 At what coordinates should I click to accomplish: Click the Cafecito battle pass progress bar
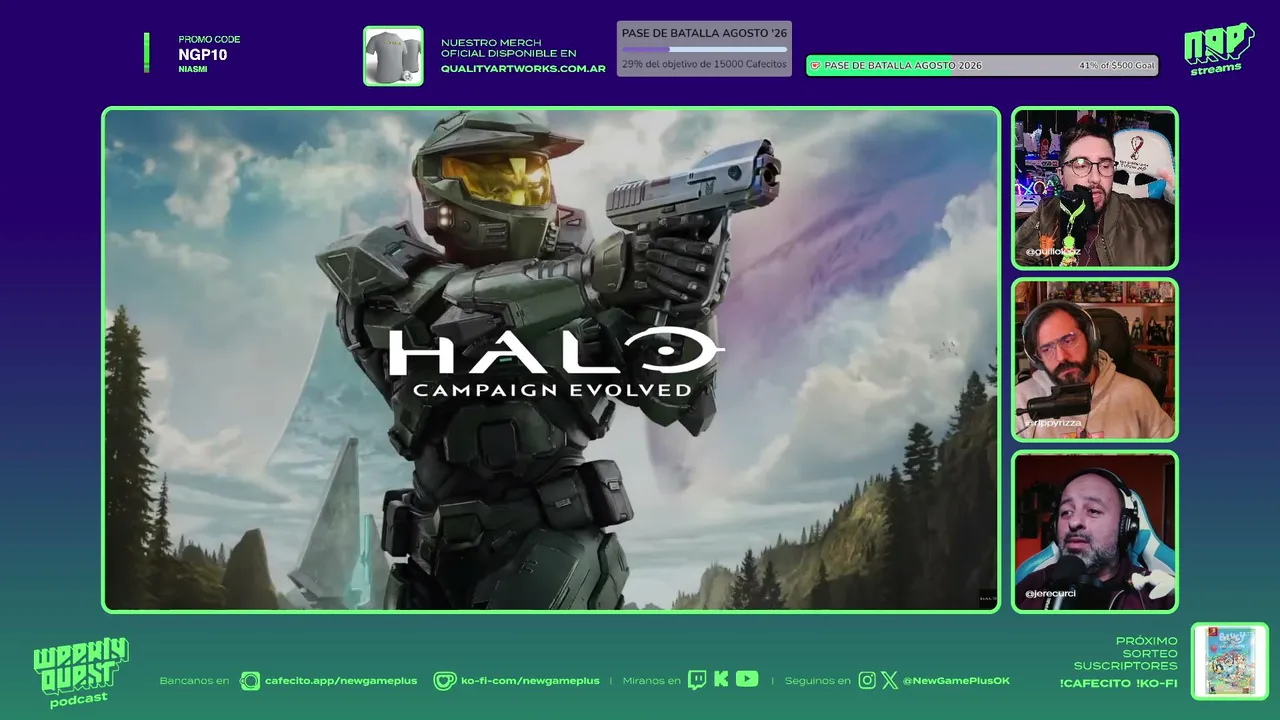pos(704,49)
